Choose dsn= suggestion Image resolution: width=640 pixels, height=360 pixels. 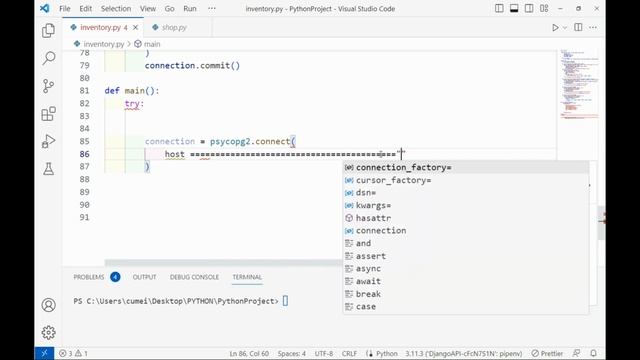[466, 193]
